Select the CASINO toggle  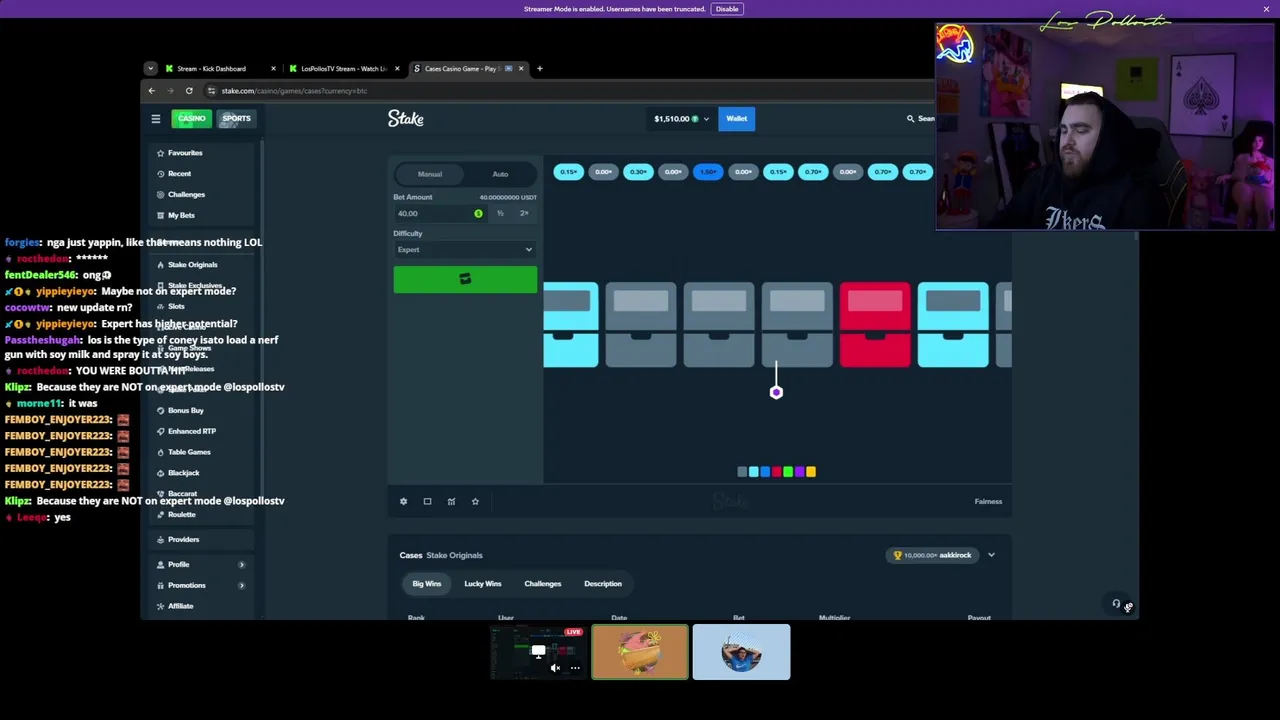pos(191,119)
